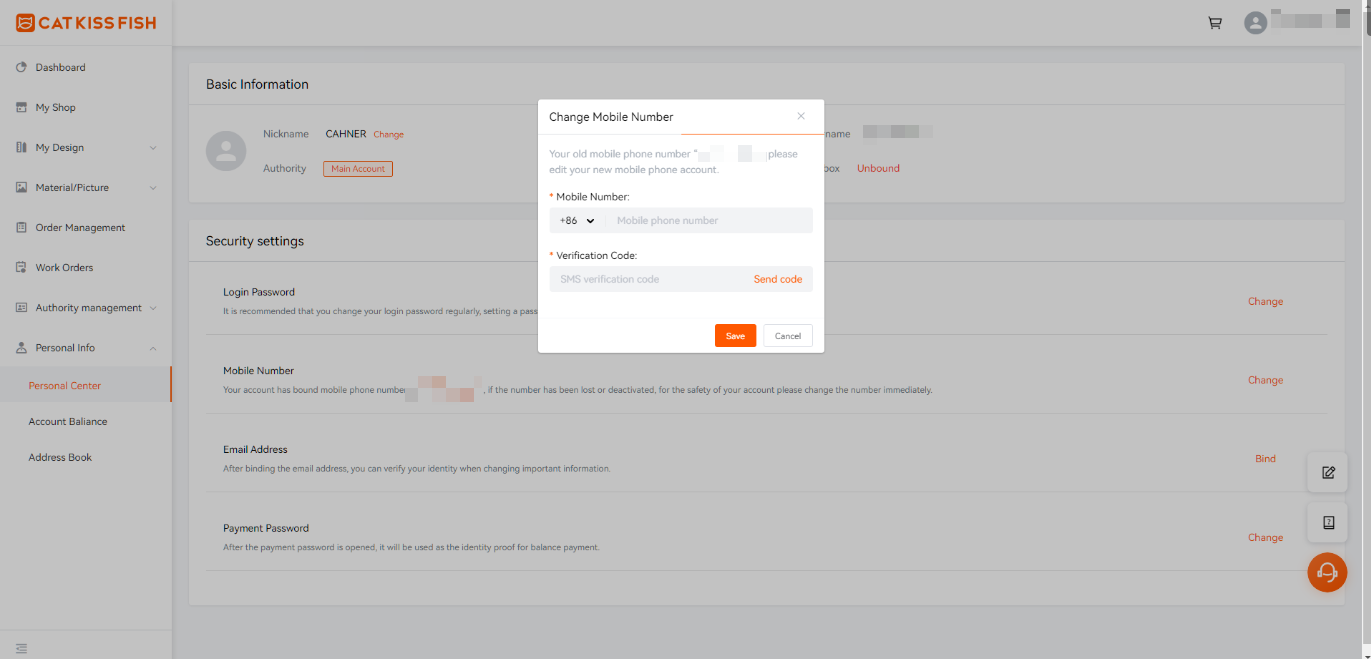Open the floating feedback edit icon

pyautogui.click(x=1328, y=472)
